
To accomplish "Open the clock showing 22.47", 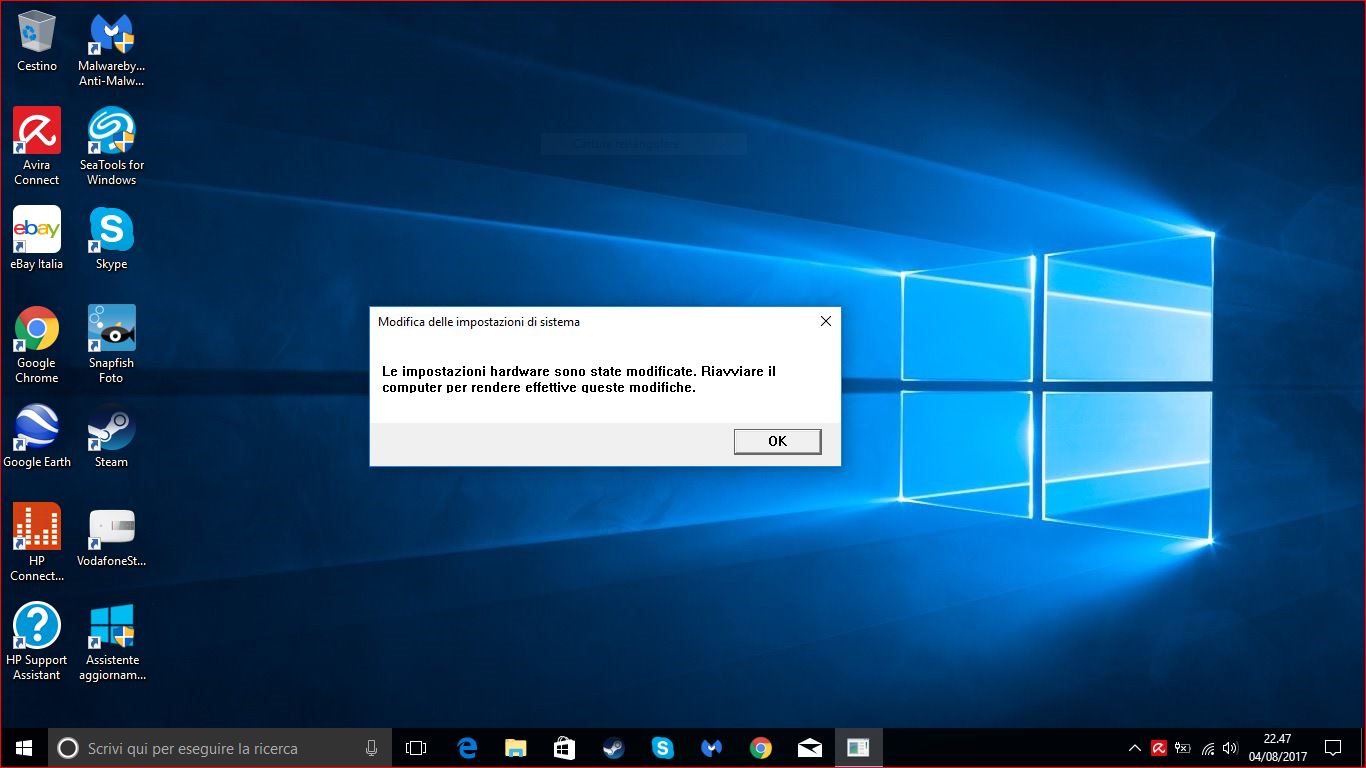I will pyautogui.click(x=1278, y=748).
